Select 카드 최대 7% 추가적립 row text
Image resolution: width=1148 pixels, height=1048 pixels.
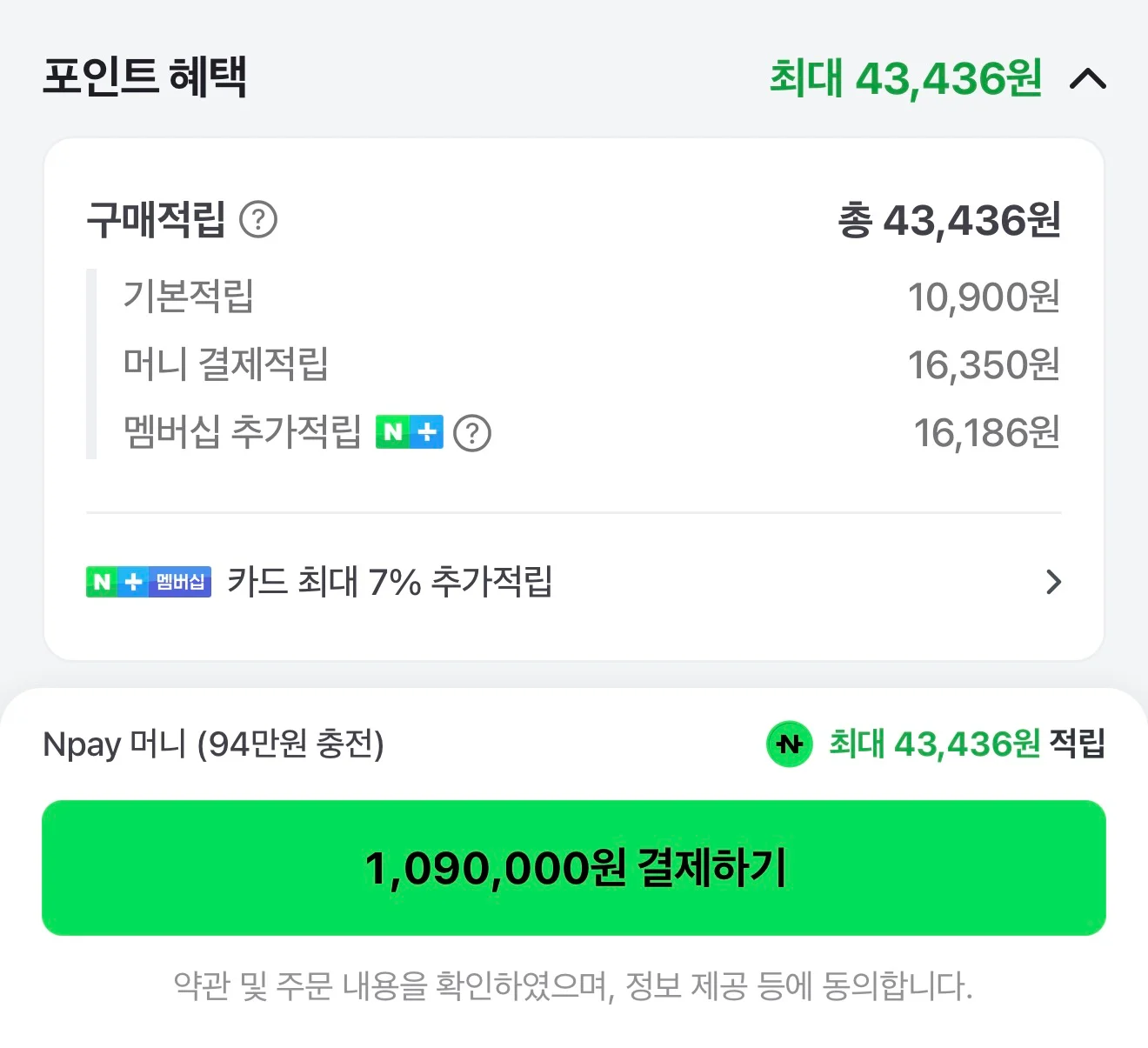tap(390, 581)
